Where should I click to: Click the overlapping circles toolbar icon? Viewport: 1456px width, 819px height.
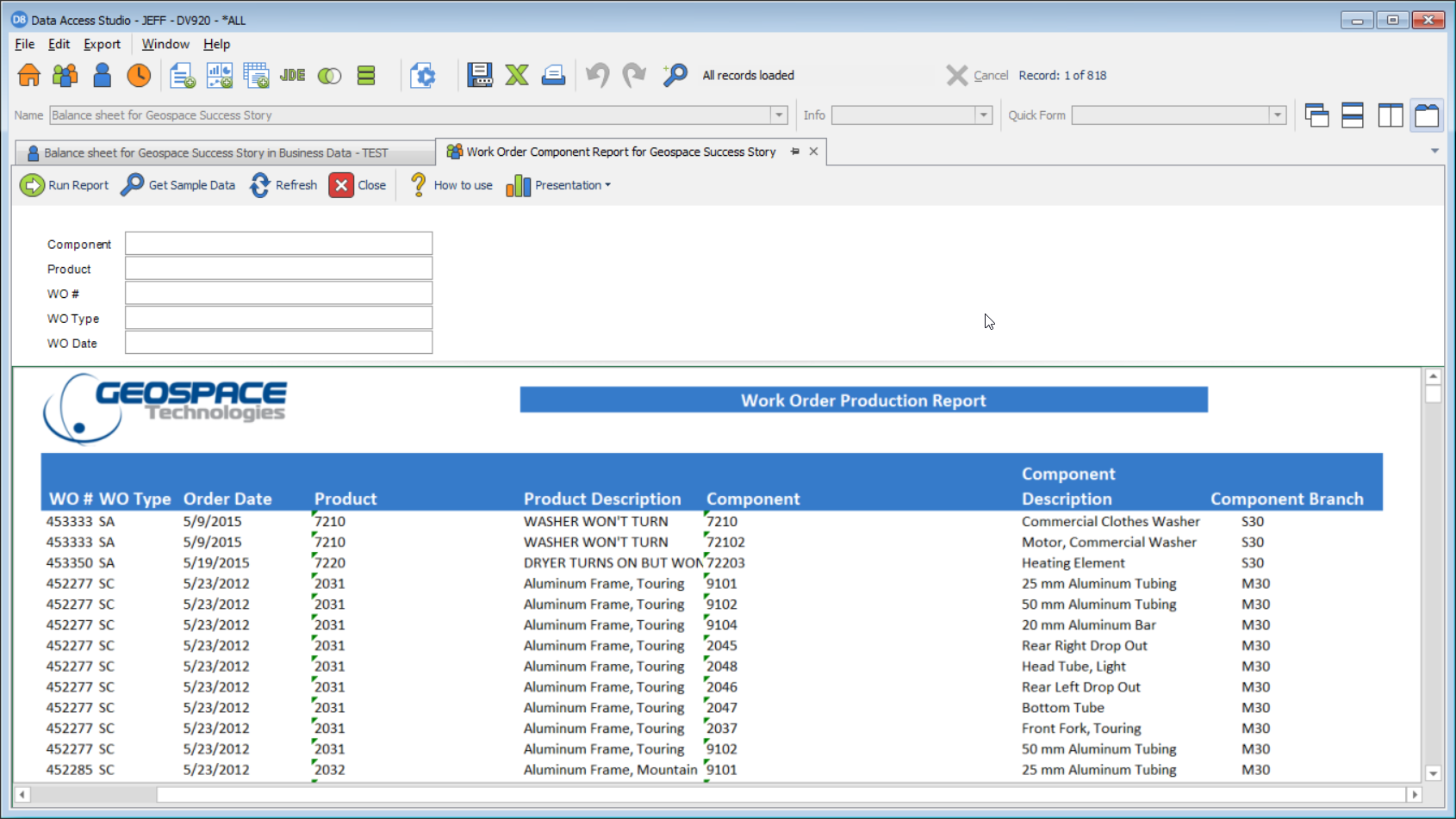tap(329, 76)
